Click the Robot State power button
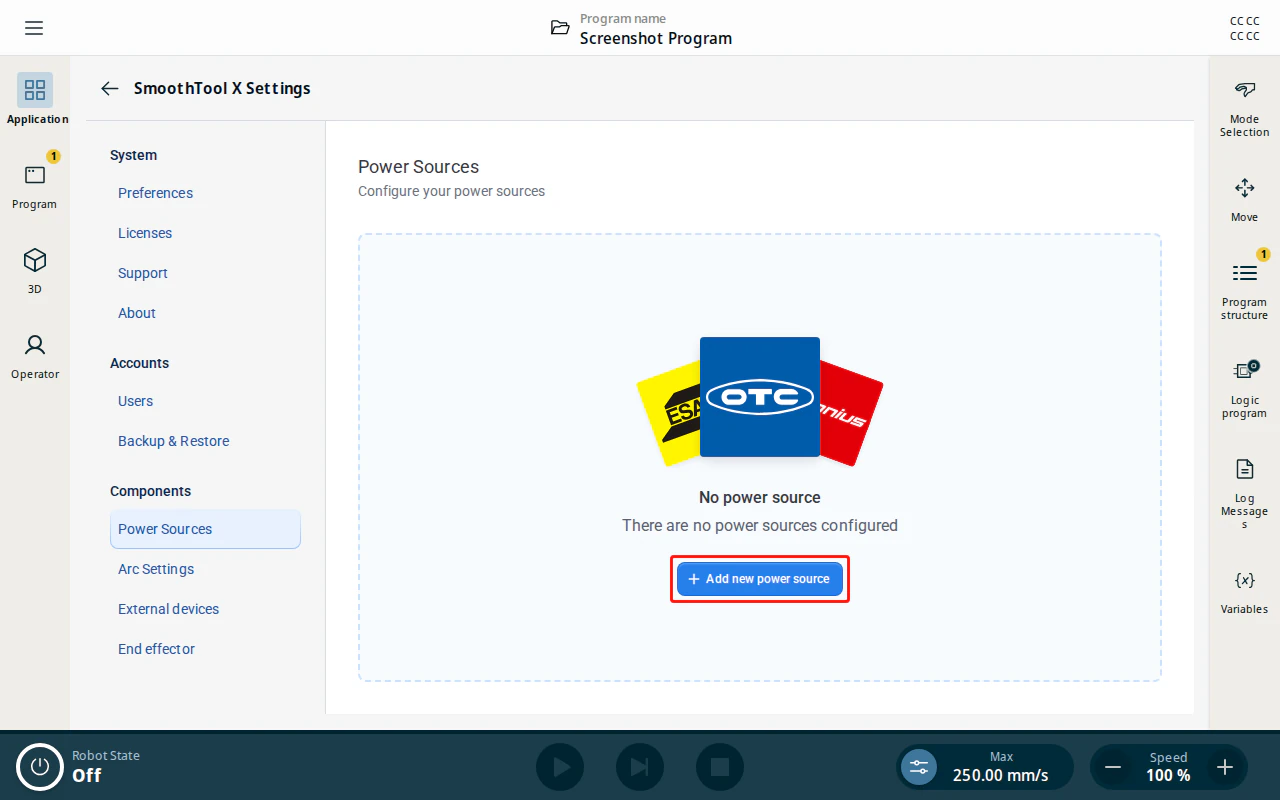This screenshot has height=800, width=1280. (40, 767)
